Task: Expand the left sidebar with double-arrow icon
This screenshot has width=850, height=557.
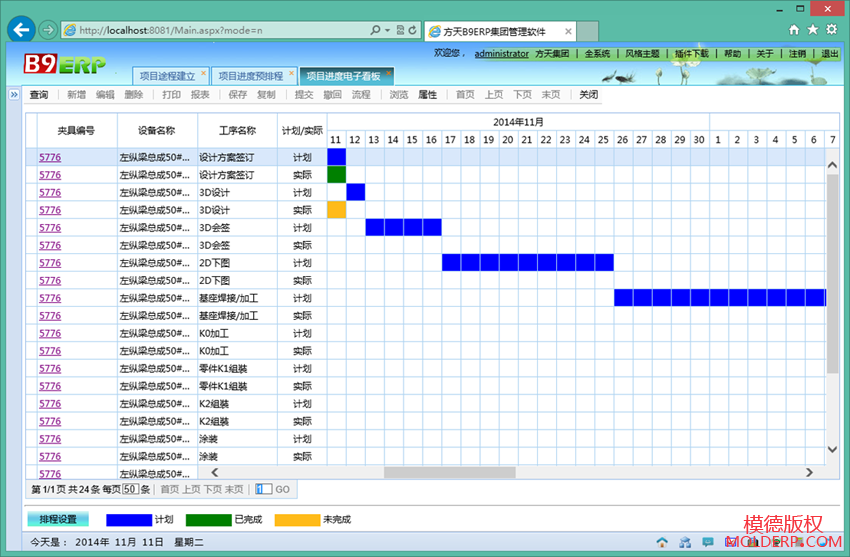Action: [14, 95]
